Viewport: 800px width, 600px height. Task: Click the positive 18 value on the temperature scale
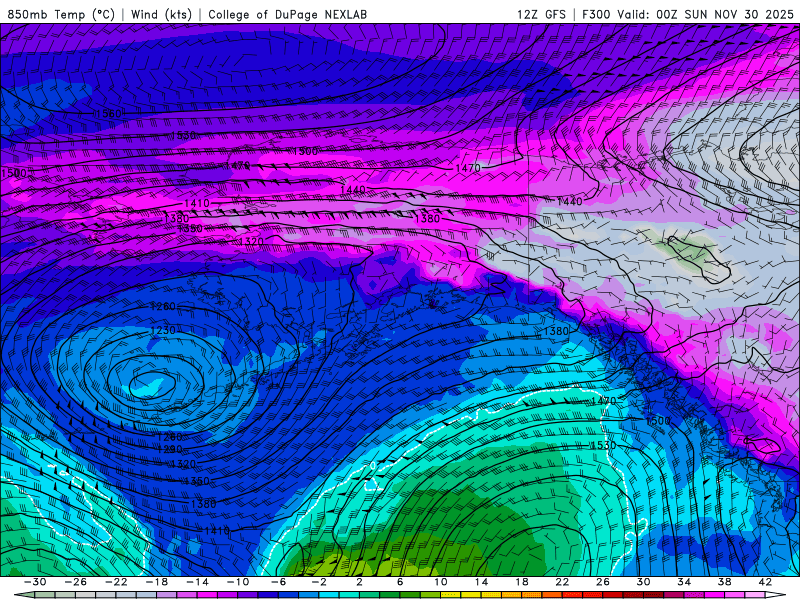(x=521, y=582)
